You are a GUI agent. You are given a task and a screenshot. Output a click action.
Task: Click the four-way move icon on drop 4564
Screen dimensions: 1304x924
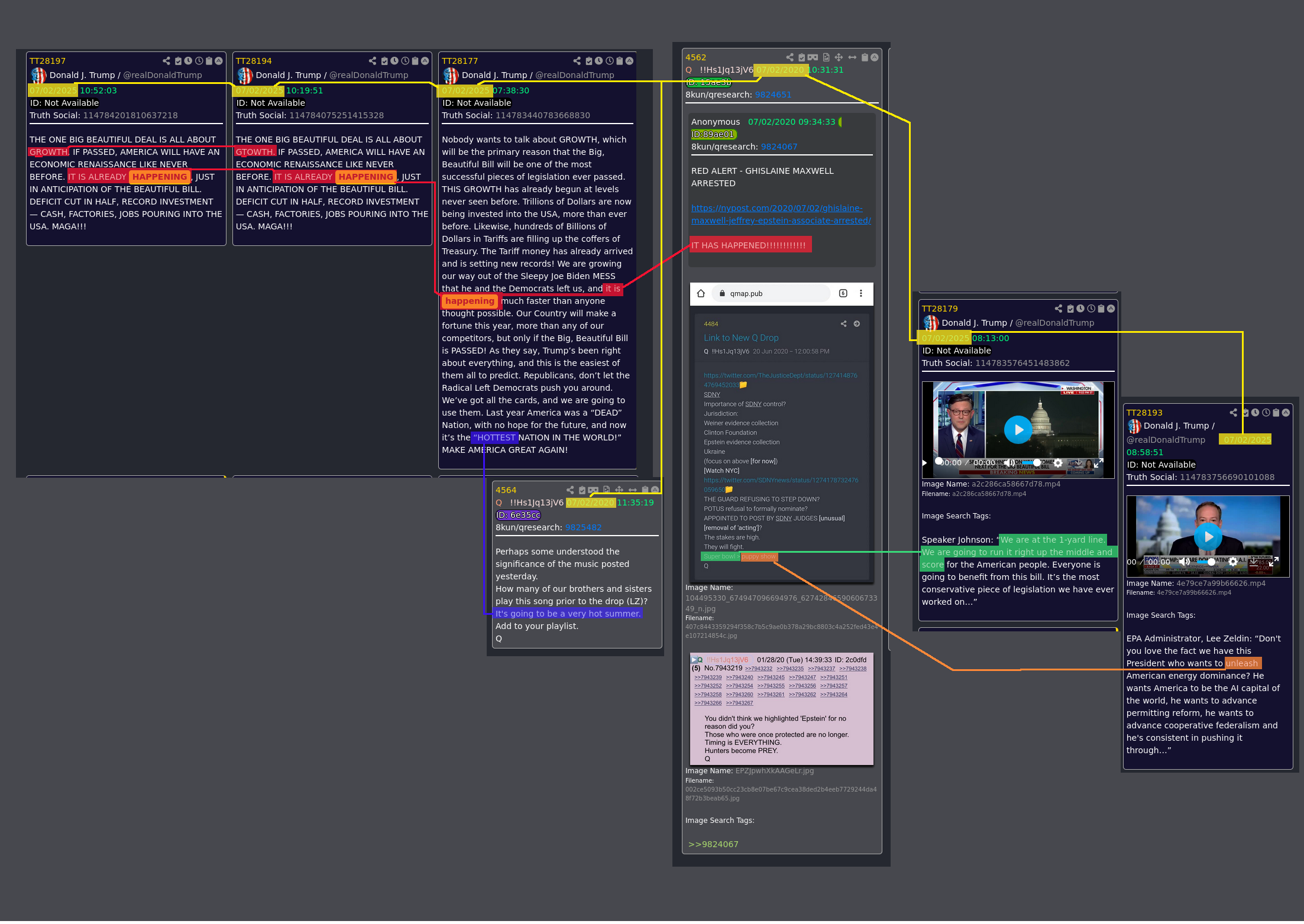pos(619,490)
